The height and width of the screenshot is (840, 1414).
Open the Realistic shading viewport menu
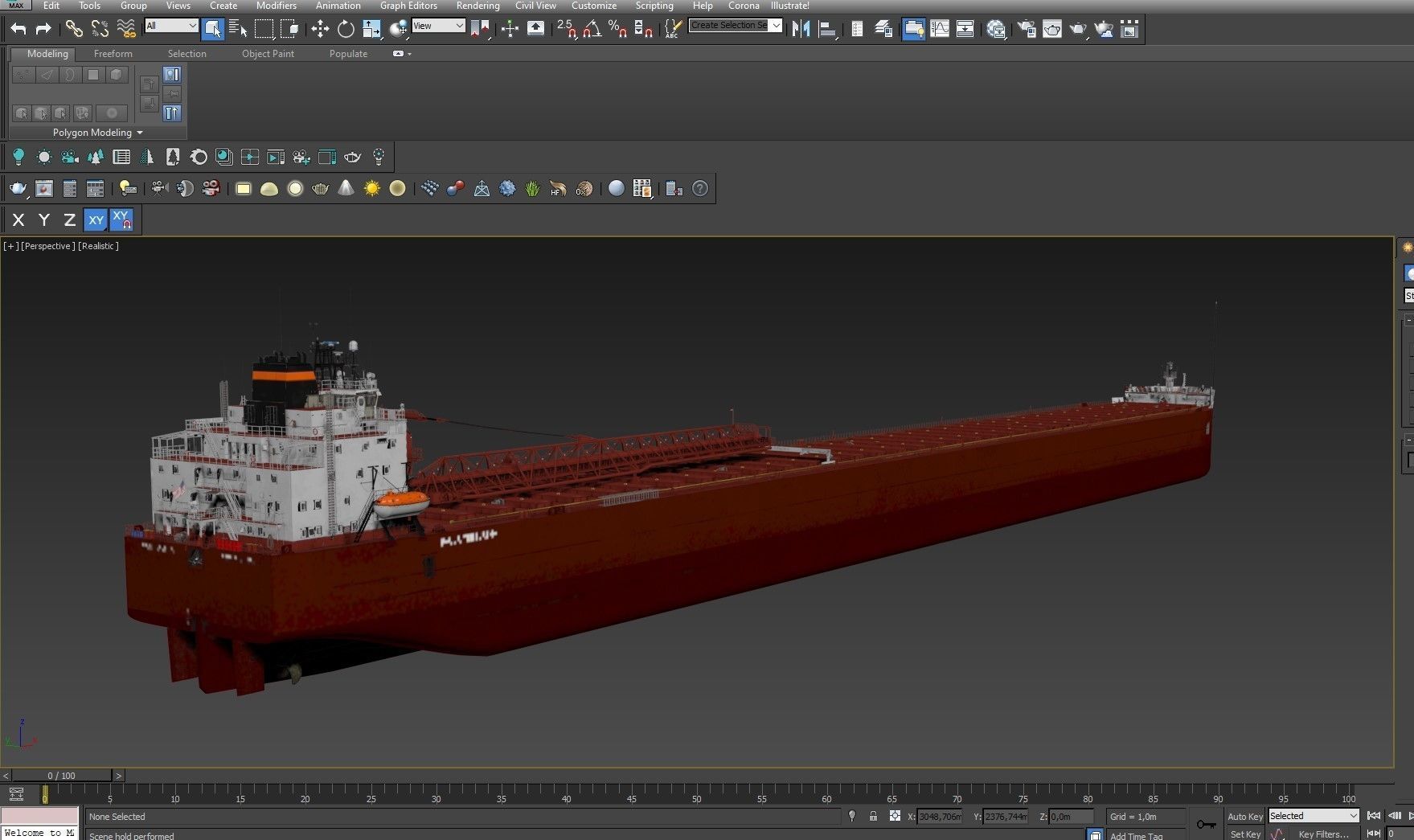(x=98, y=246)
